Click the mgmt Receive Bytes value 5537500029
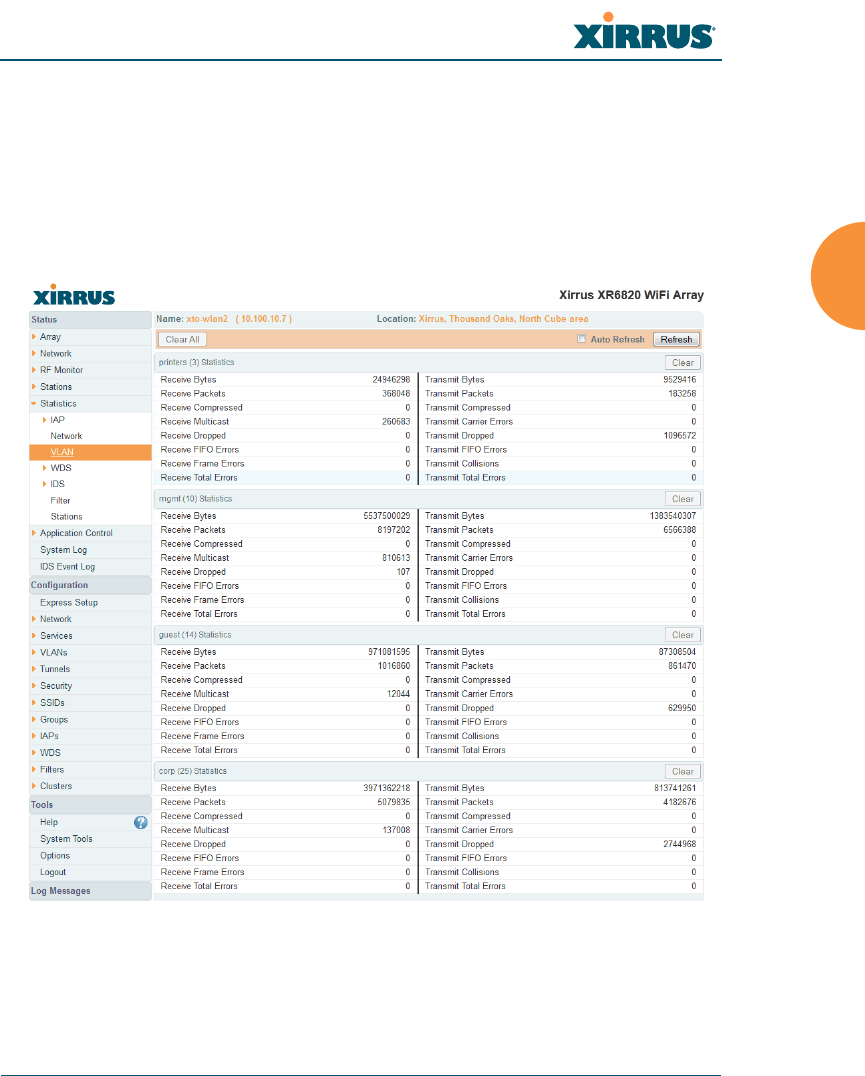This screenshot has width=865, height=1076. [x=387, y=516]
